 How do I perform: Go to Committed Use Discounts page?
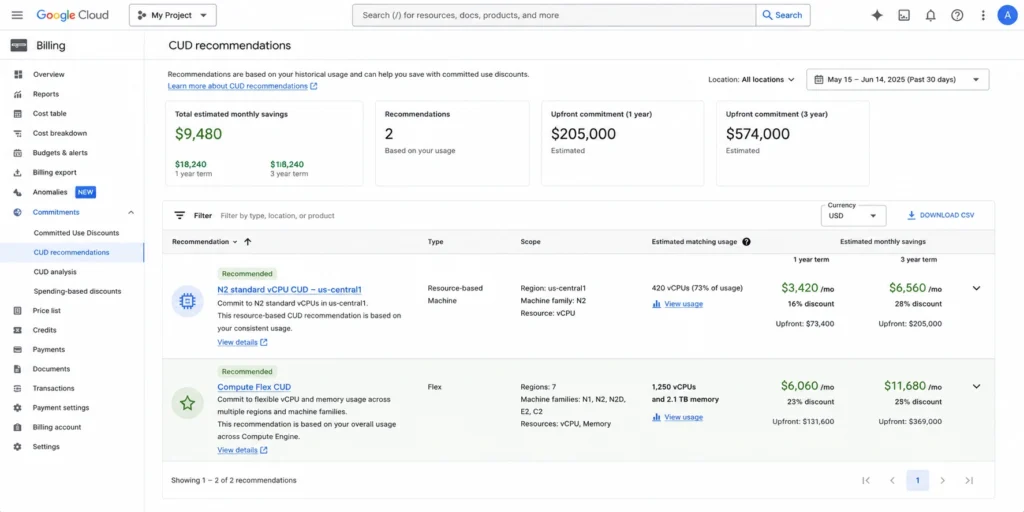point(76,232)
